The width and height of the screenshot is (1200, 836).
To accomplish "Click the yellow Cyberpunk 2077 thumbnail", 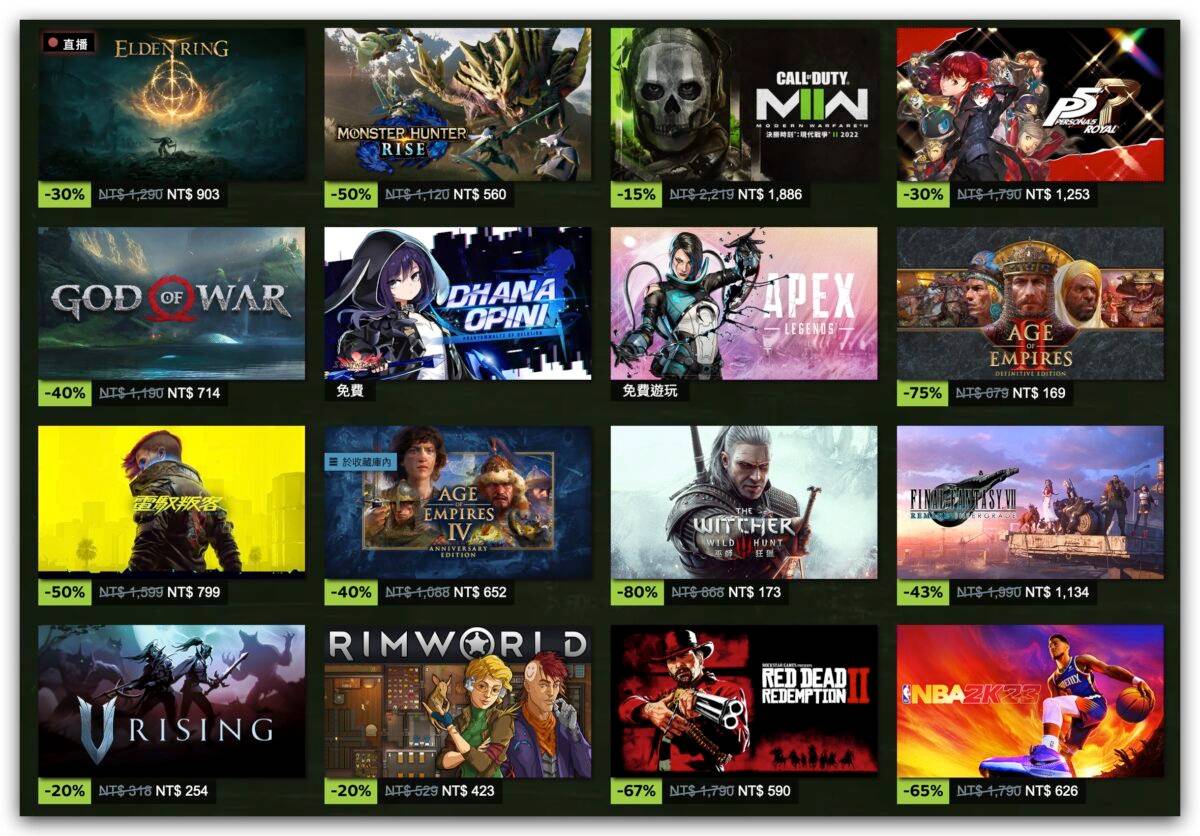I will (171, 502).
